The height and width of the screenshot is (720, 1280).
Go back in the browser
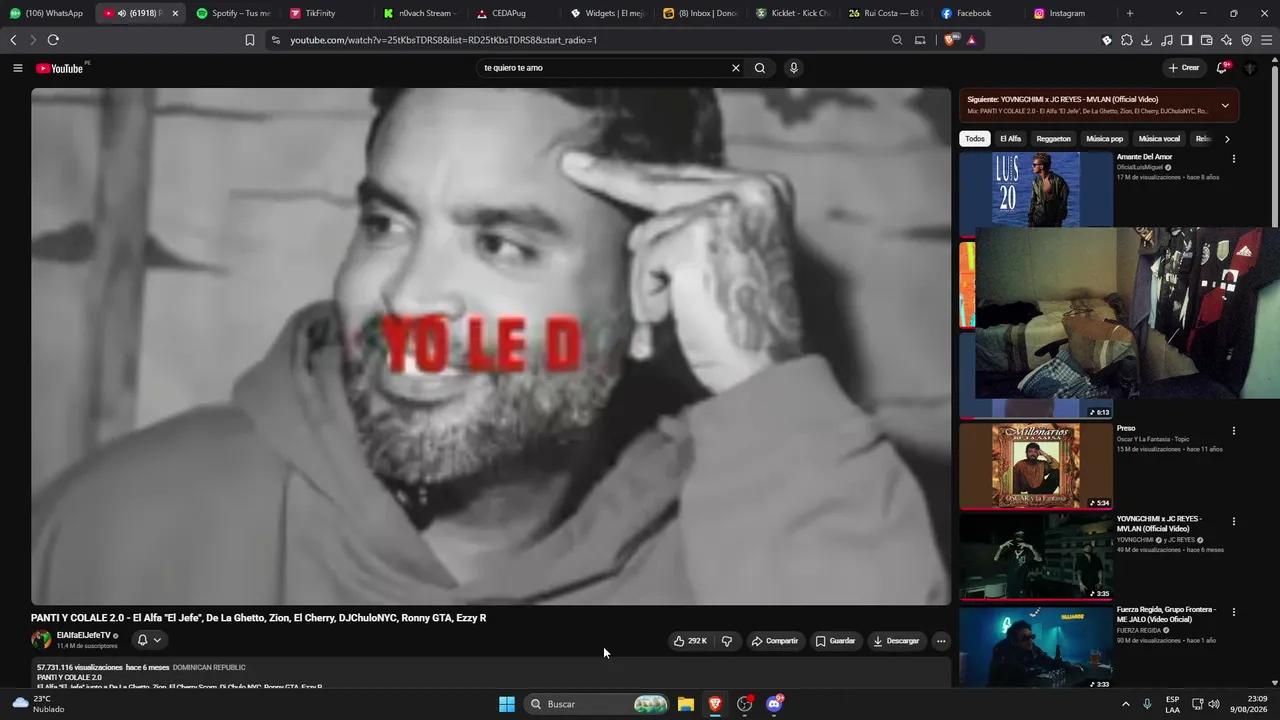13,40
